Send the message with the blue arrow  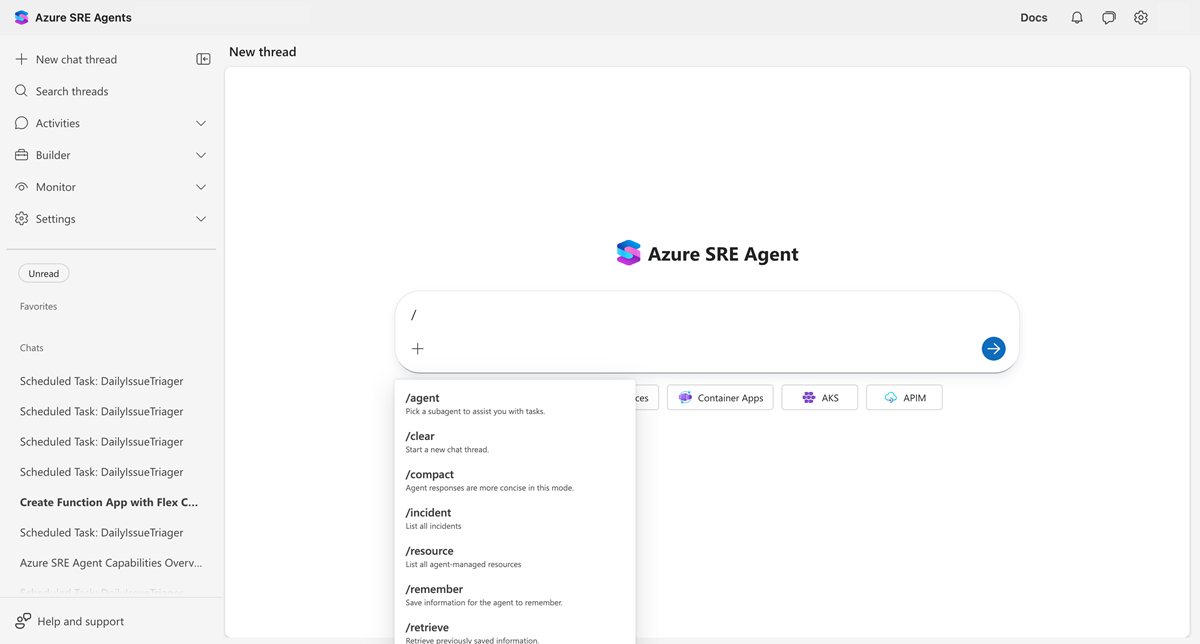[993, 348]
